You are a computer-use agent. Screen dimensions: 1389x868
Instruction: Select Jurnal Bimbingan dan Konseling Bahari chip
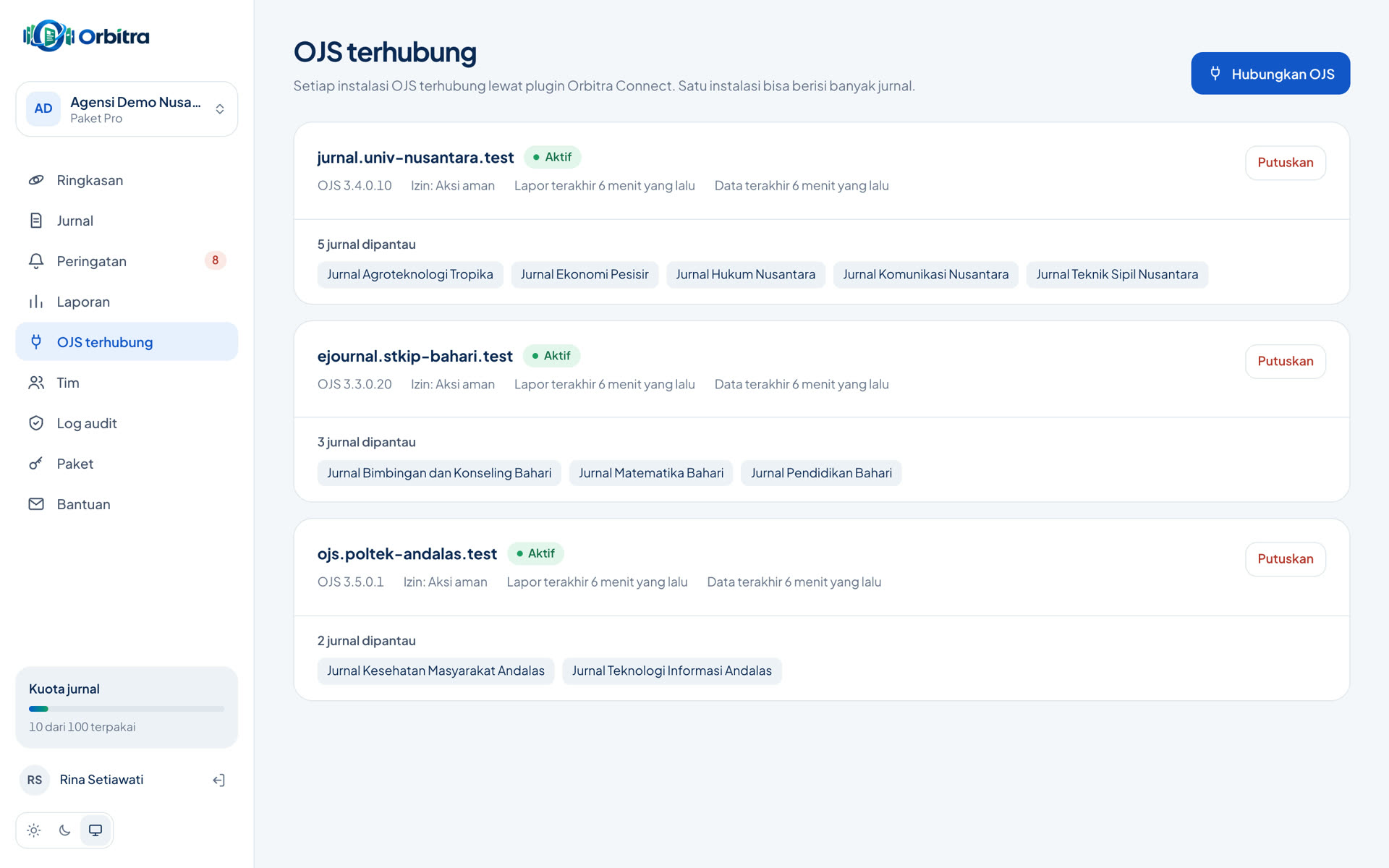(x=439, y=473)
